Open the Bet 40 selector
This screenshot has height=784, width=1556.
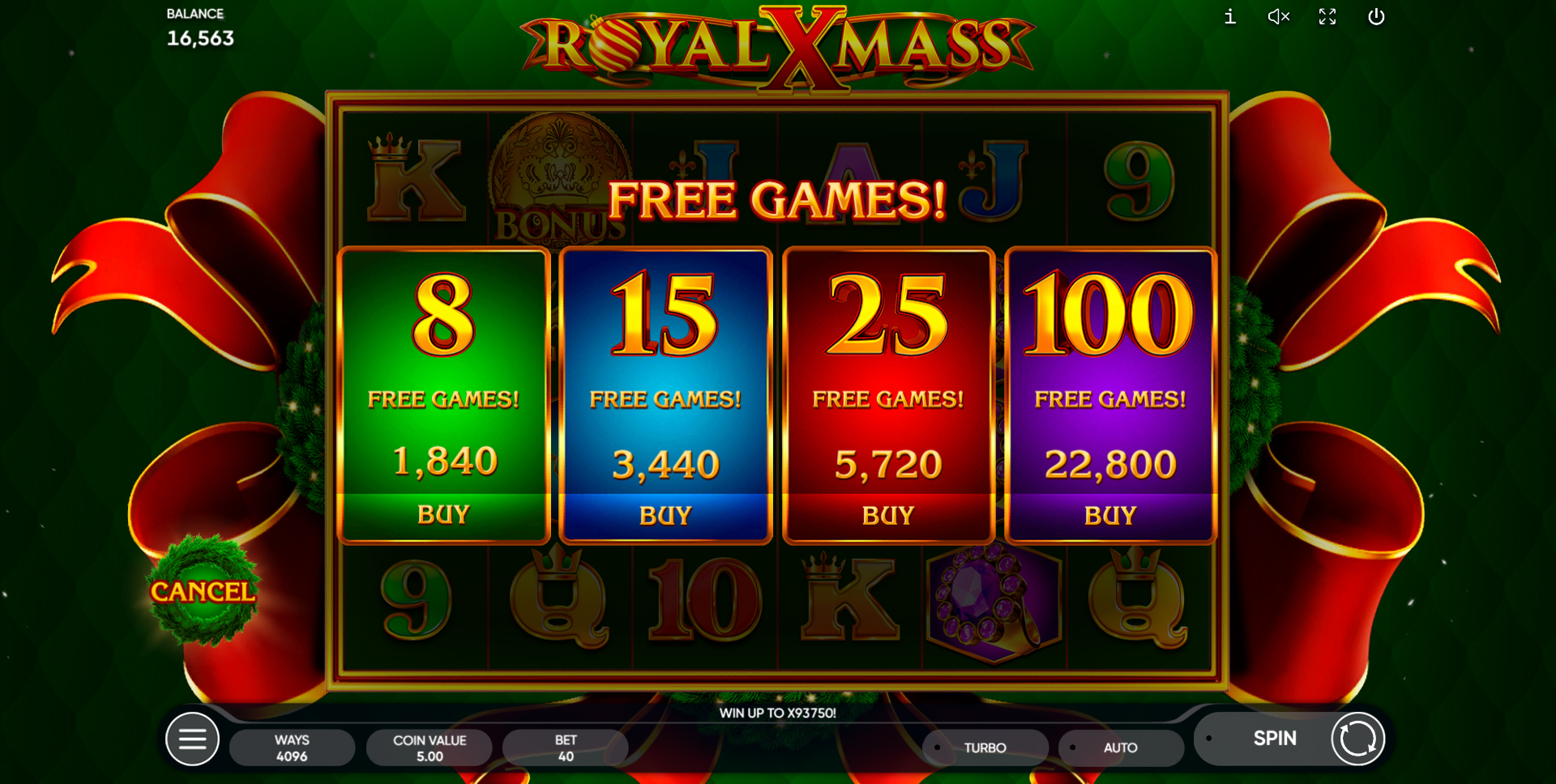click(566, 748)
